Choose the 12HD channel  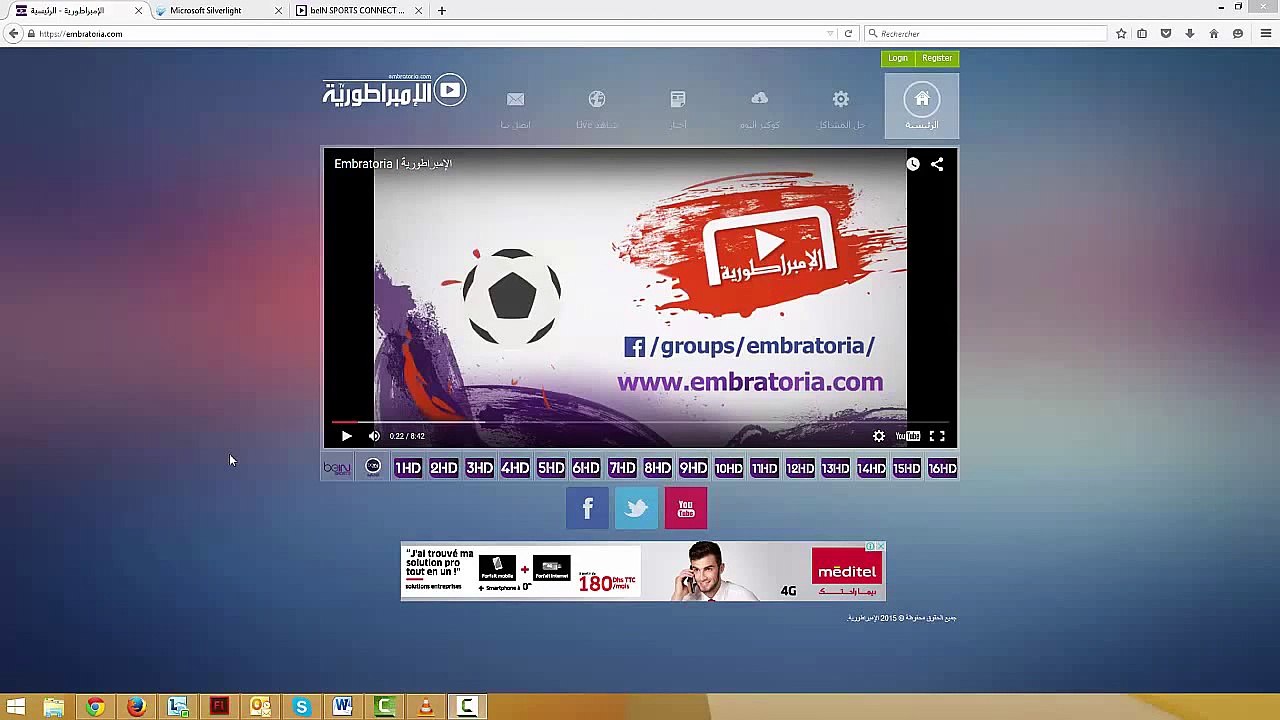tap(800, 468)
